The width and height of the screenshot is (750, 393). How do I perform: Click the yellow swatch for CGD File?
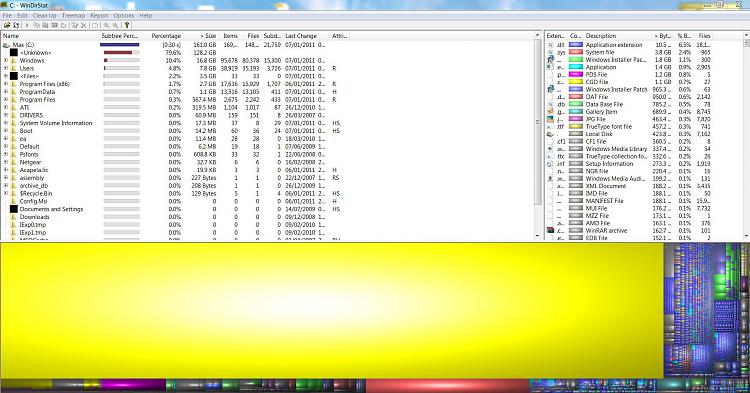(x=575, y=82)
